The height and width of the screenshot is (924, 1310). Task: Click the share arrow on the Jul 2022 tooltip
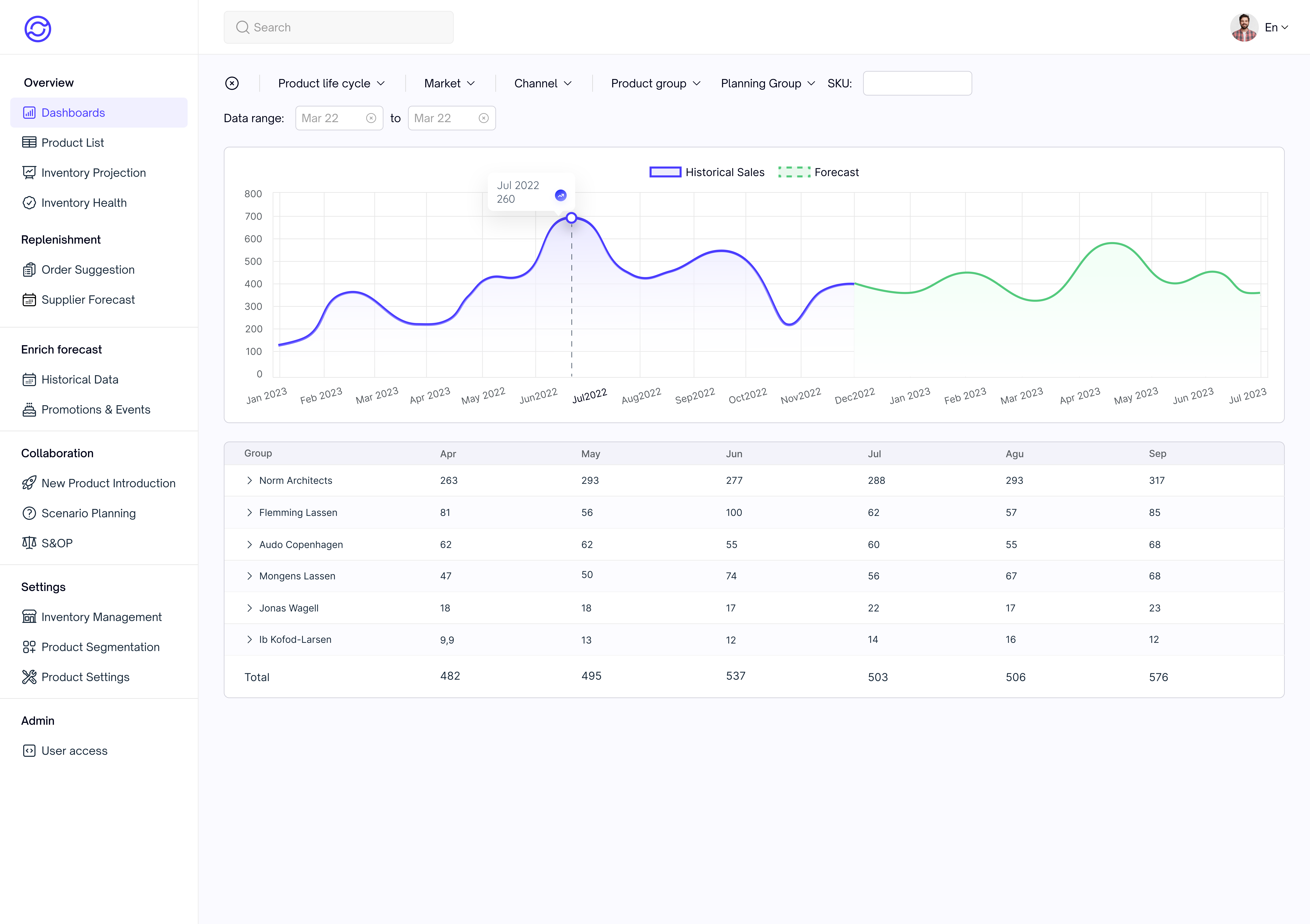point(561,195)
